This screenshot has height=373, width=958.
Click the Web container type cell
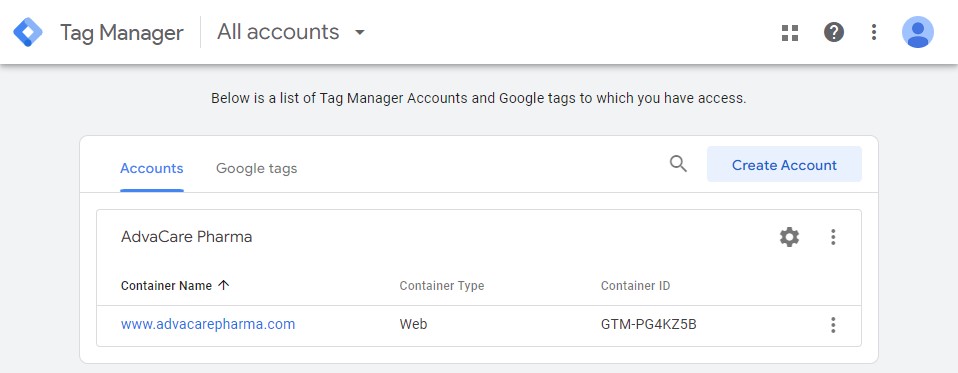tap(413, 324)
